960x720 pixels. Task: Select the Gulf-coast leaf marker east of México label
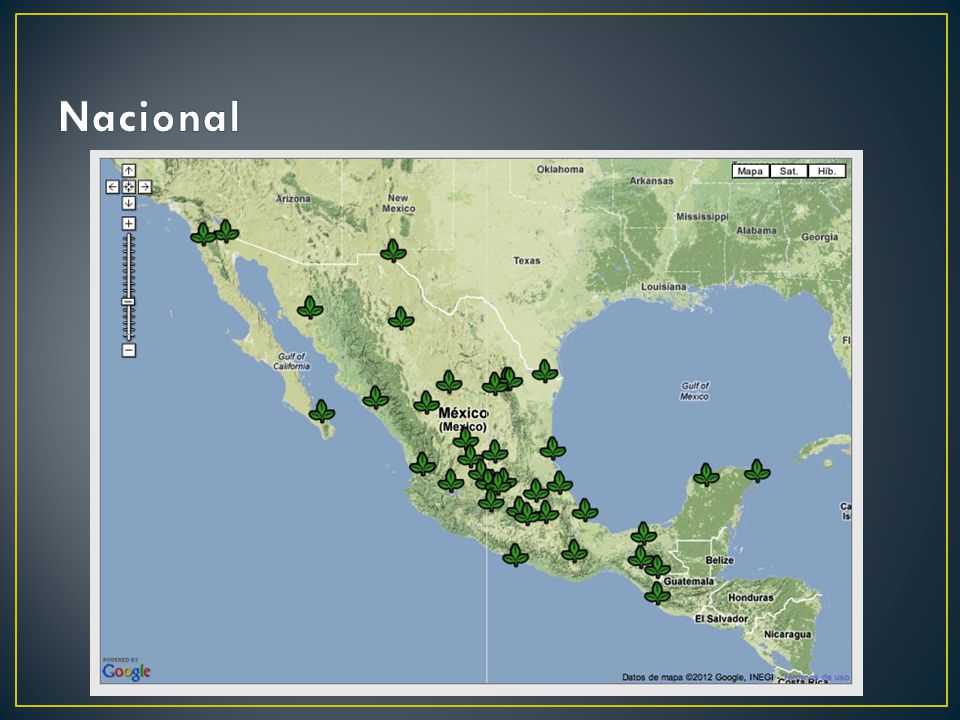point(553,449)
